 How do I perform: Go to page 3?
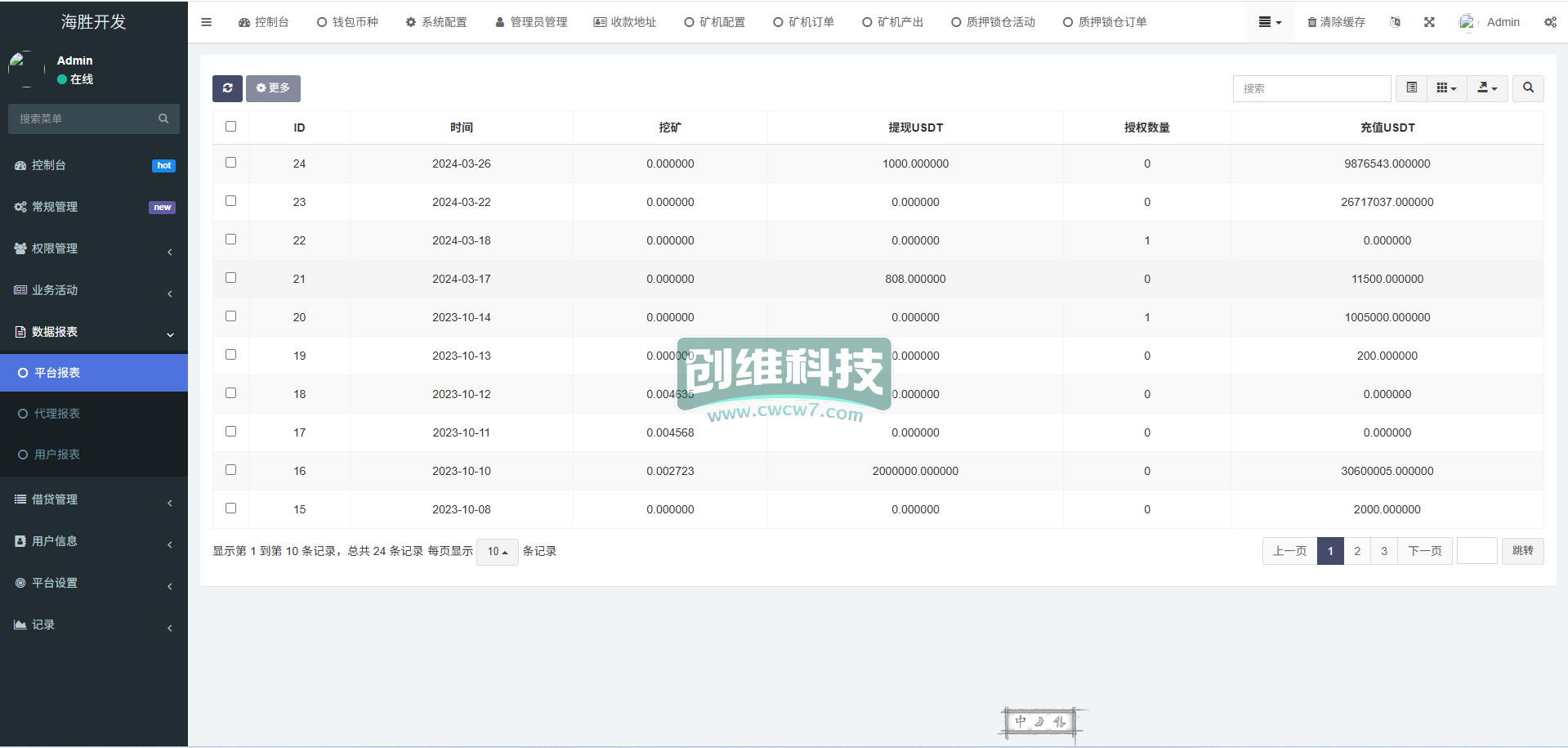click(1384, 551)
